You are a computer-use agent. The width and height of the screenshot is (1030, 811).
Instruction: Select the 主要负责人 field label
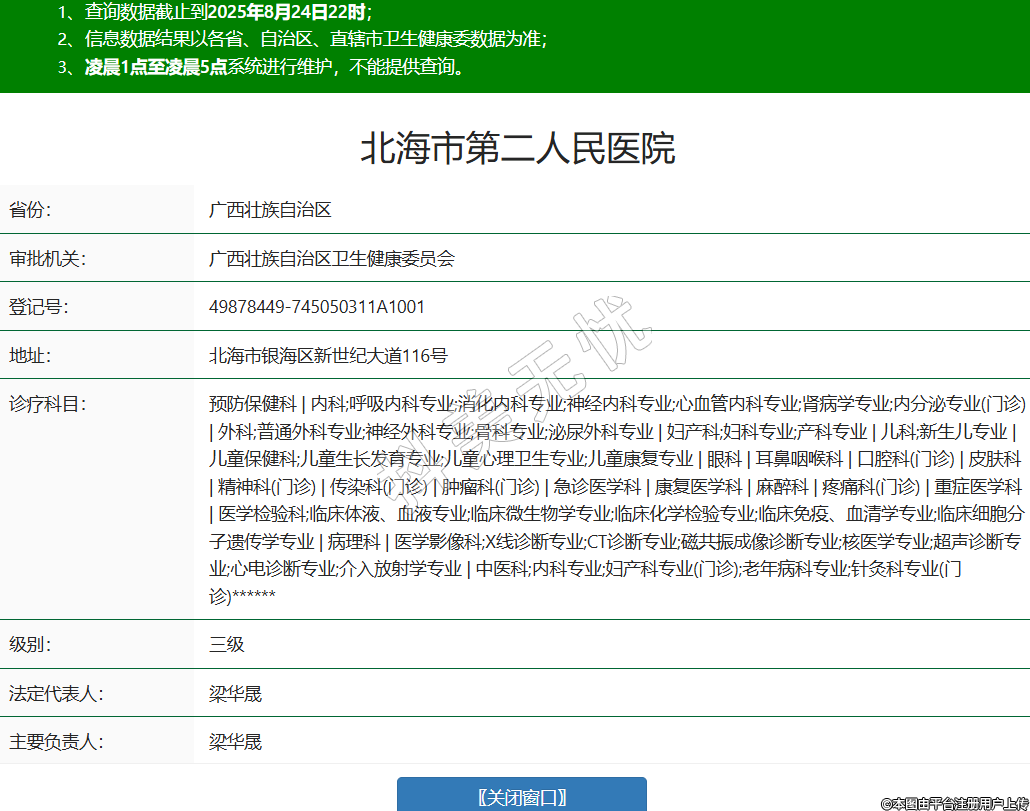point(55,742)
